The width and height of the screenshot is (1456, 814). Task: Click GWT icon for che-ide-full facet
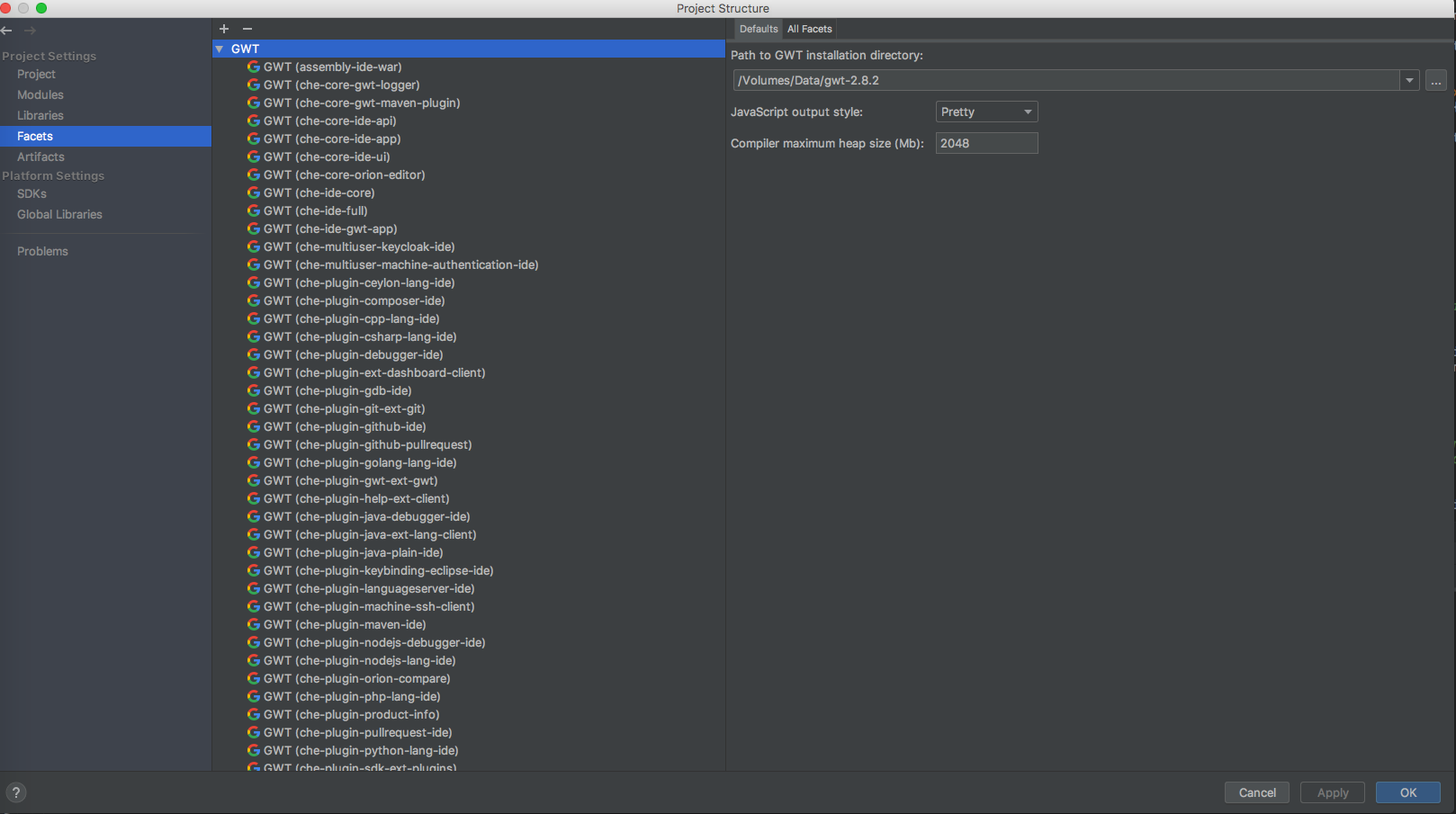coord(254,210)
